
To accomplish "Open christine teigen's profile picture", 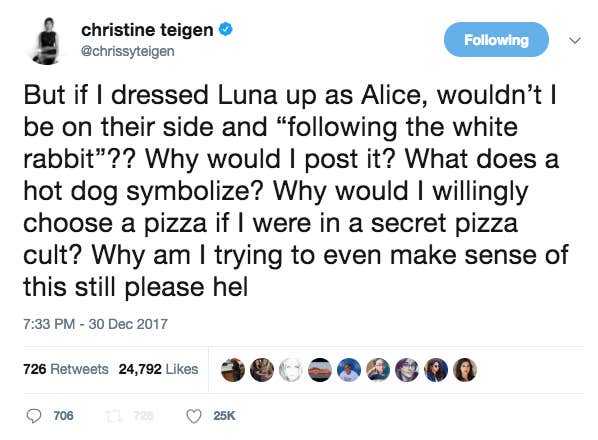I will [x=47, y=41].
